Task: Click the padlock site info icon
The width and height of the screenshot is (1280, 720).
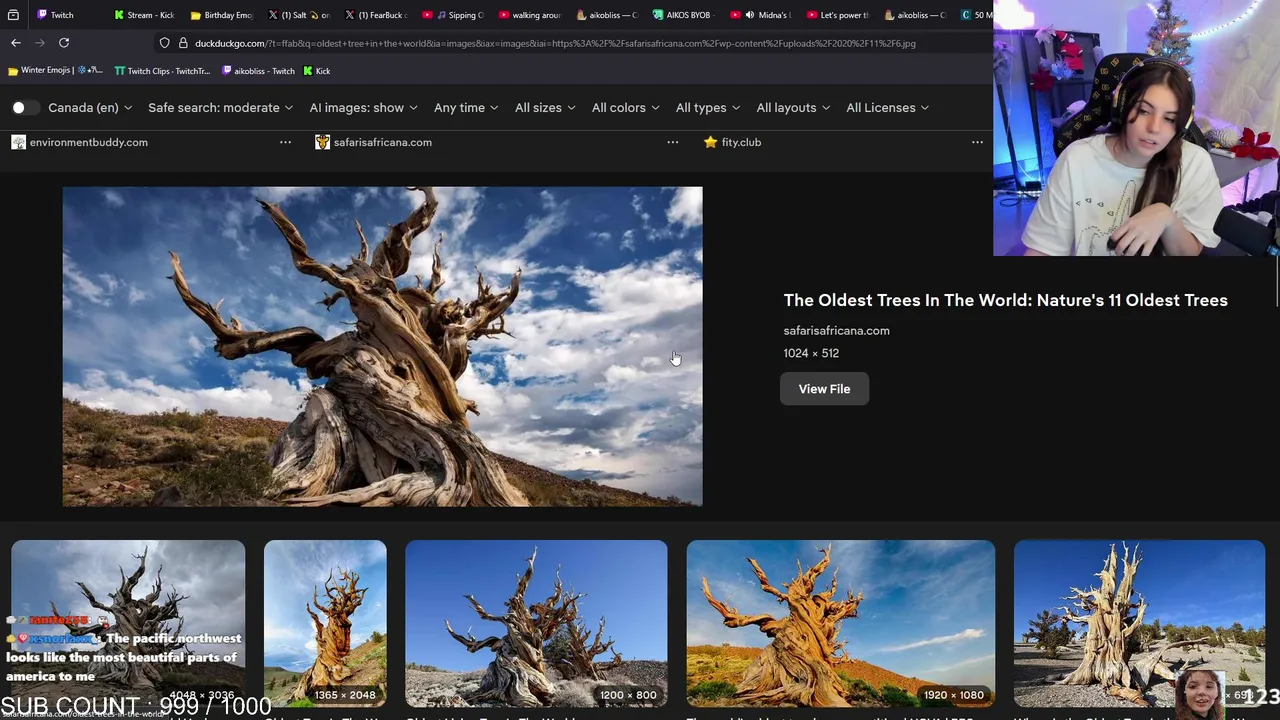Action: point(183,43)
